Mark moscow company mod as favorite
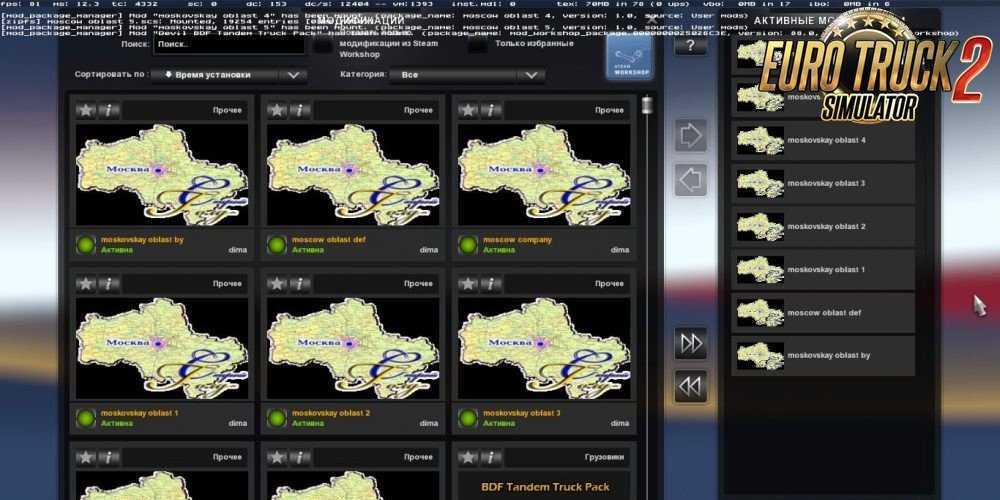The image size is (1000, 500). pyautogui.click(x=468, y=110)
